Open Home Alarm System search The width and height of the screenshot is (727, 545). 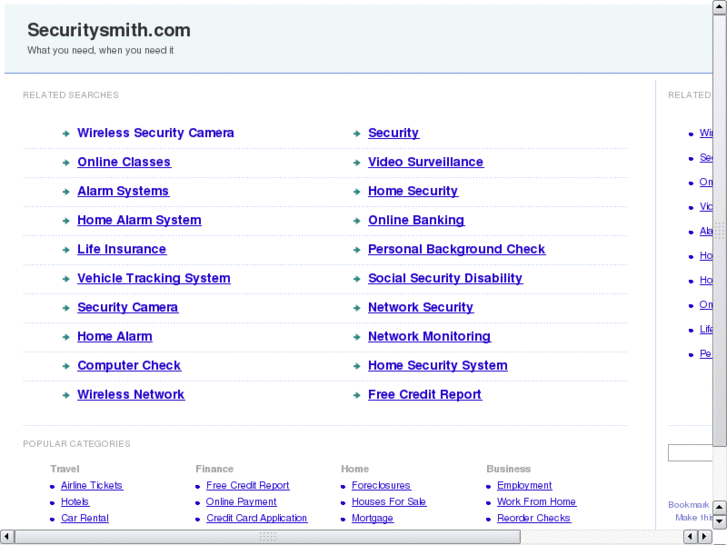[x=139, y=220]
